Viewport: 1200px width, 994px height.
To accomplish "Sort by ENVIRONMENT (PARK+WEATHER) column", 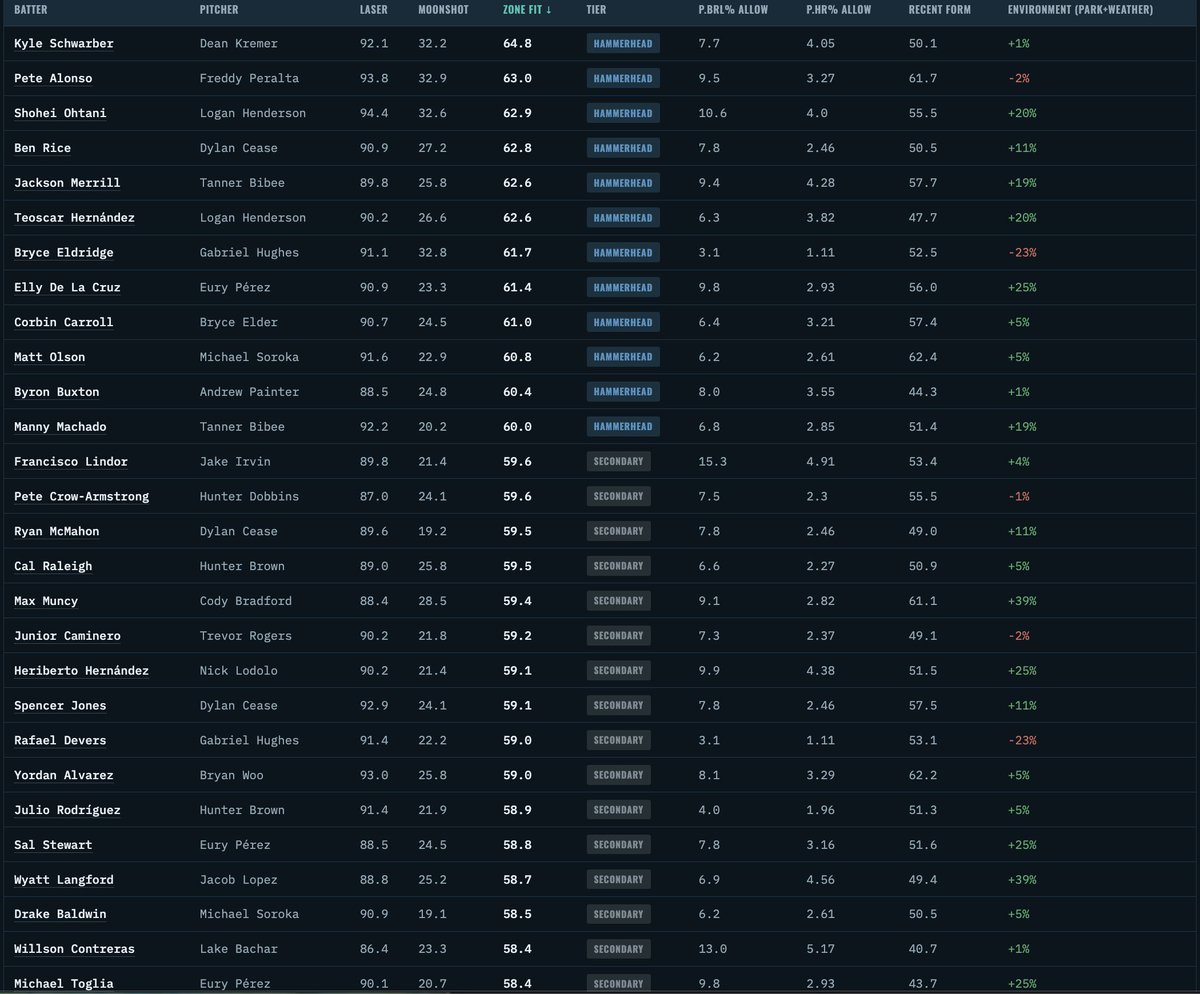I will pyautogui.click(x=1080, y=10).
